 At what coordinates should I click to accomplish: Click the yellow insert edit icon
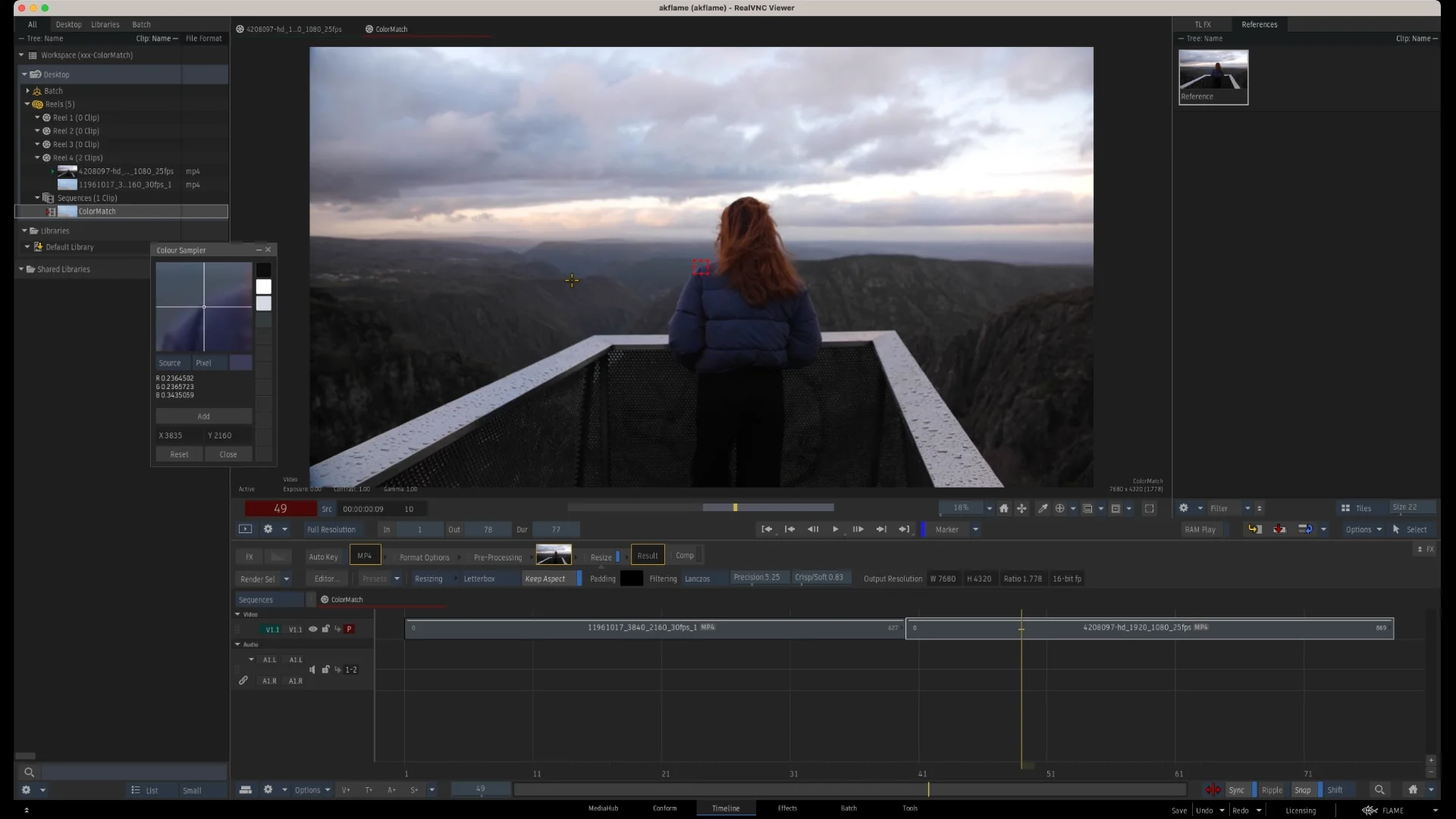[1254, 529]
